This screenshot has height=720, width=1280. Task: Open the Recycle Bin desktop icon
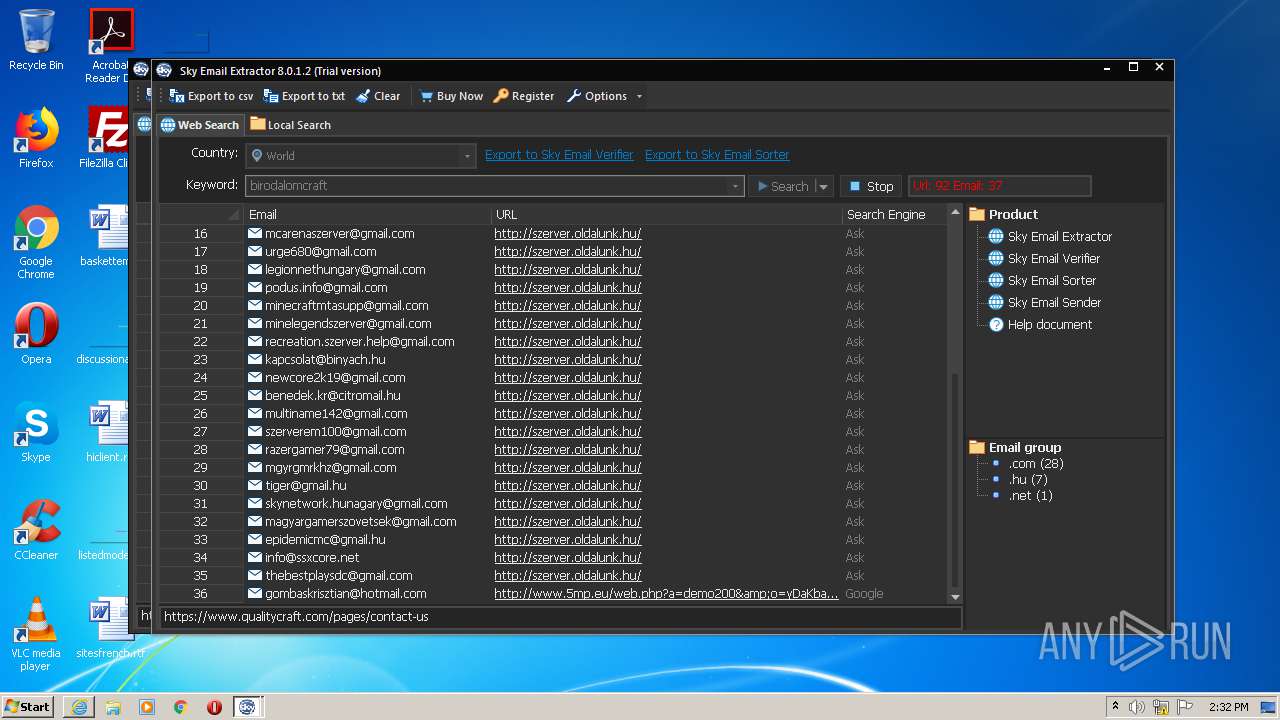36,40
